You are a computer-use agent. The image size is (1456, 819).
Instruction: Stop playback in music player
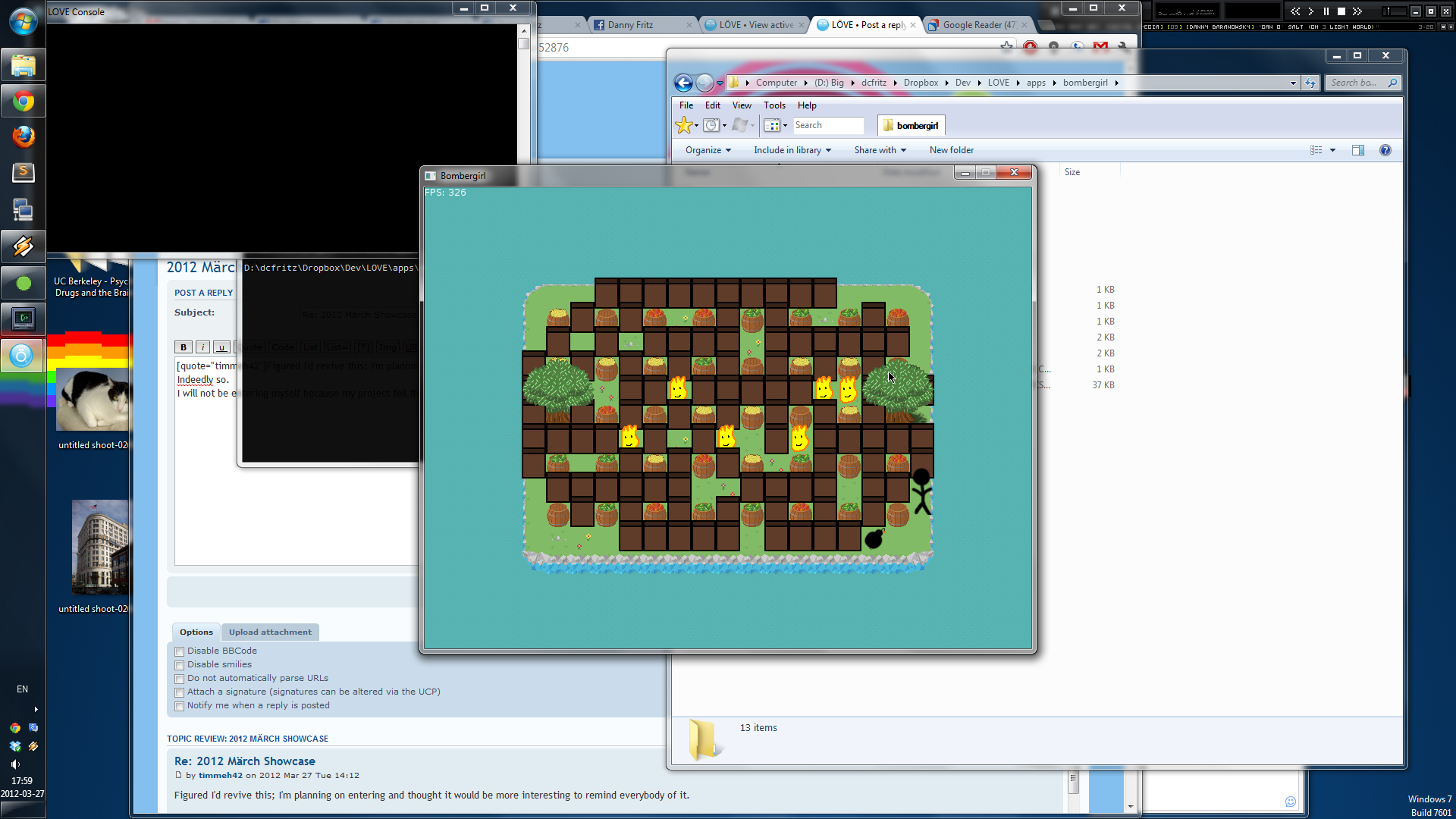[1341, 11]
